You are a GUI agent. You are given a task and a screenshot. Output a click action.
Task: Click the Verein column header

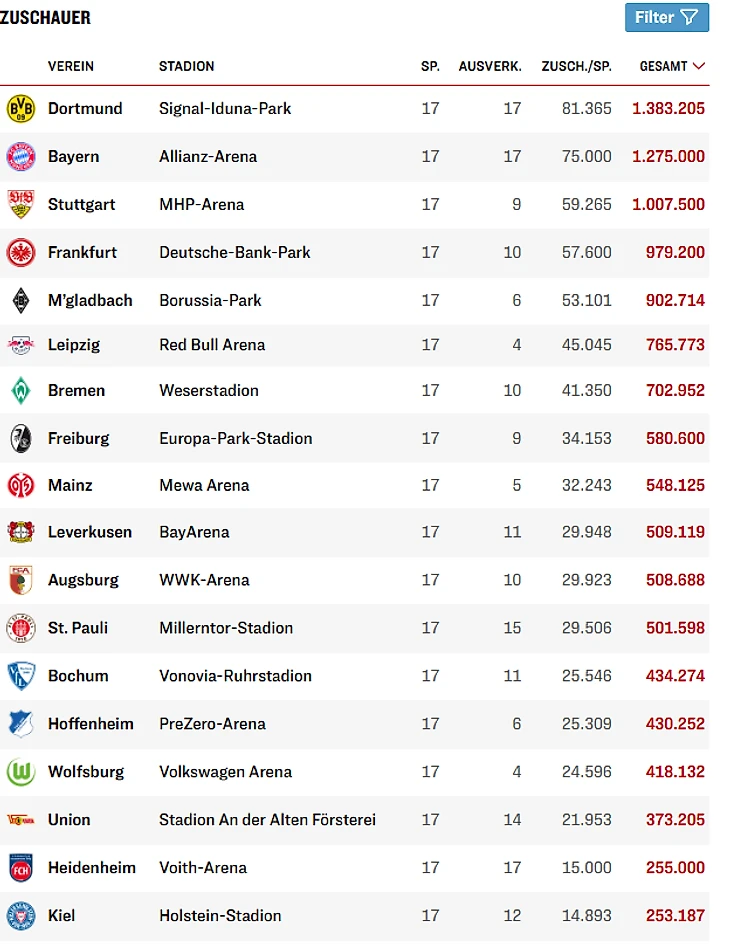(x=71, y=66)
